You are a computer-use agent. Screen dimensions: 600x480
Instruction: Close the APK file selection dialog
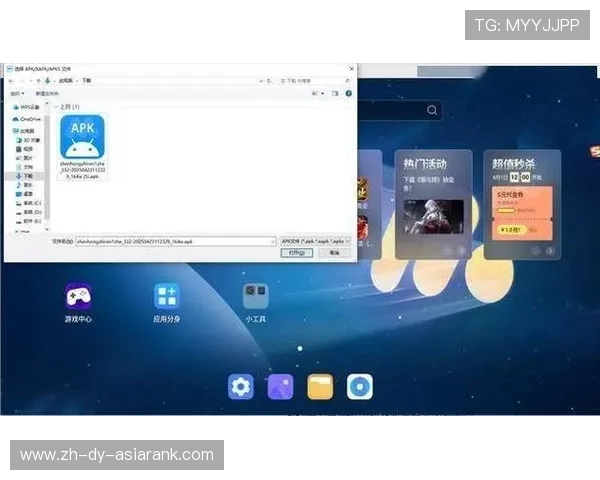coord(351,69)
